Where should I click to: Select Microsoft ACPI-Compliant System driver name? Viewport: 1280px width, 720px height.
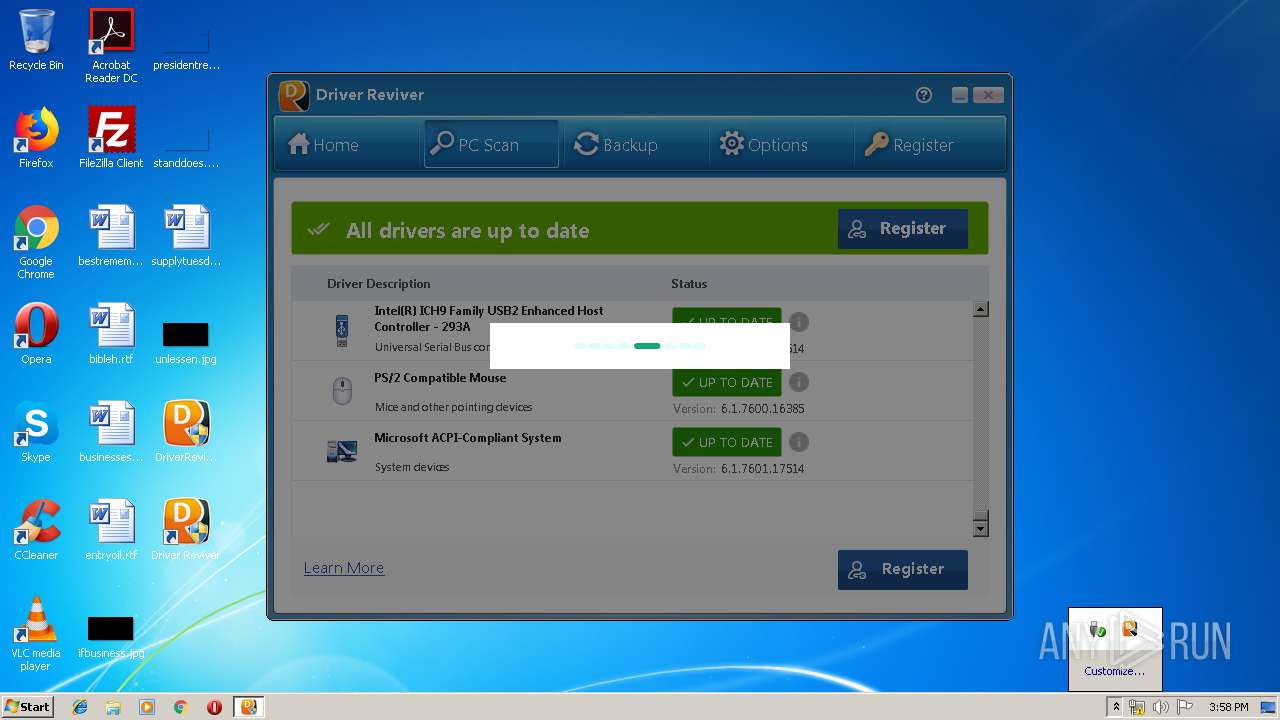(x=468, y=438)
